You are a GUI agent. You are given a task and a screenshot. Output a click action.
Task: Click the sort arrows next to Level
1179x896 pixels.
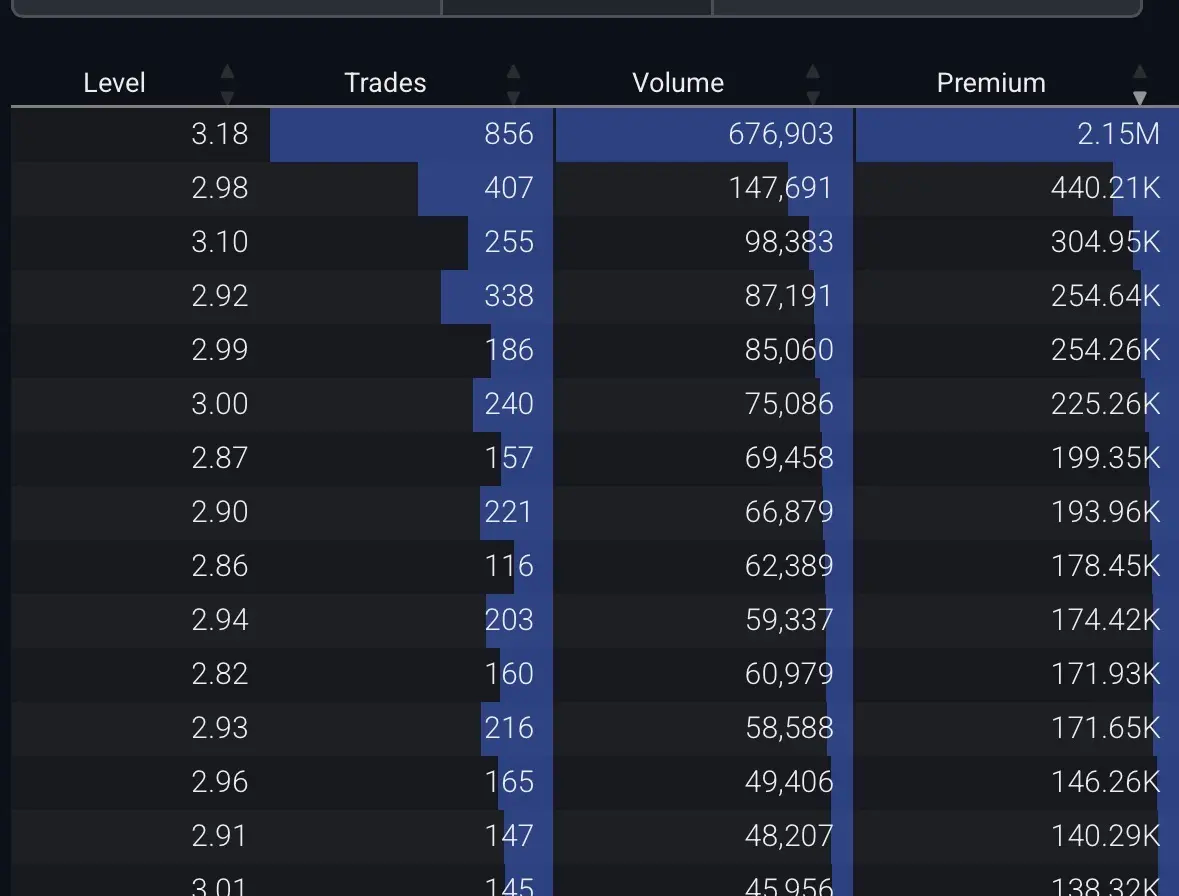(x=227, y=84)
